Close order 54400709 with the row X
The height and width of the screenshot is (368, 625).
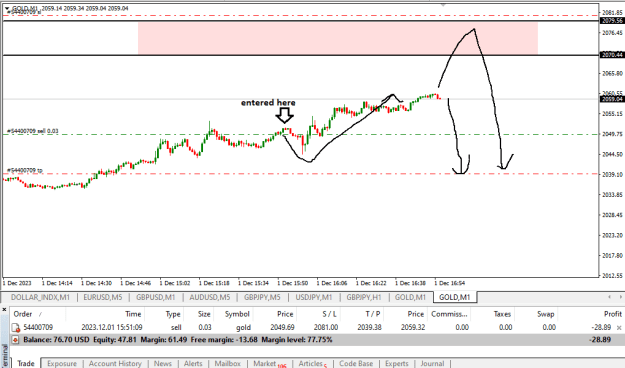[x=619, y=328]
